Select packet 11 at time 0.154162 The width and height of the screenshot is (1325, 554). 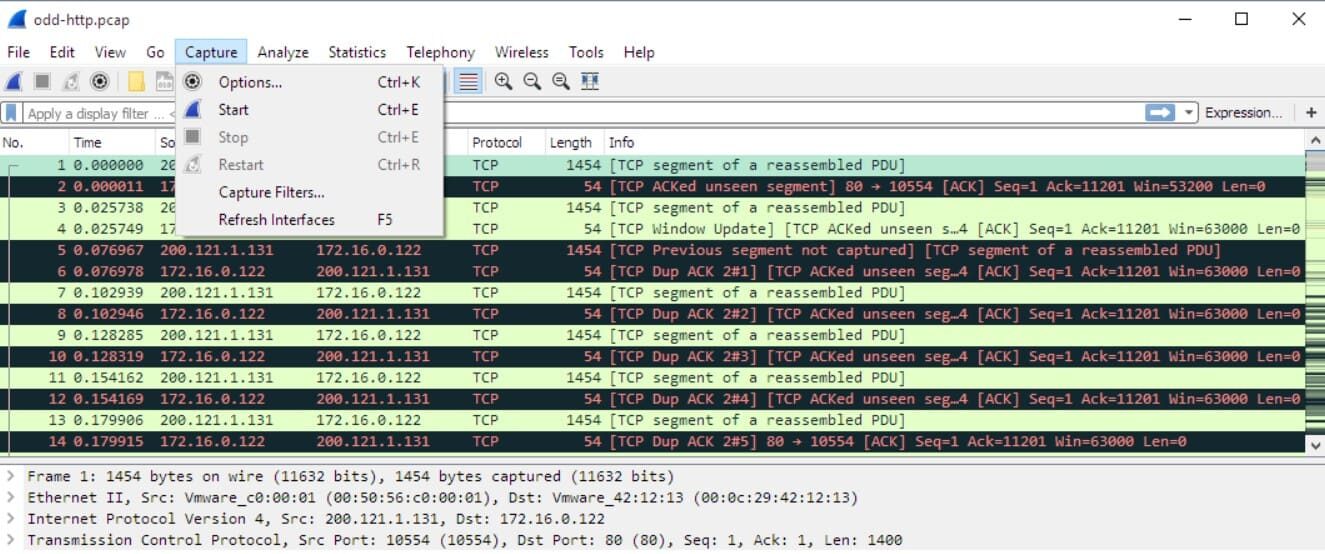(653, 378)
